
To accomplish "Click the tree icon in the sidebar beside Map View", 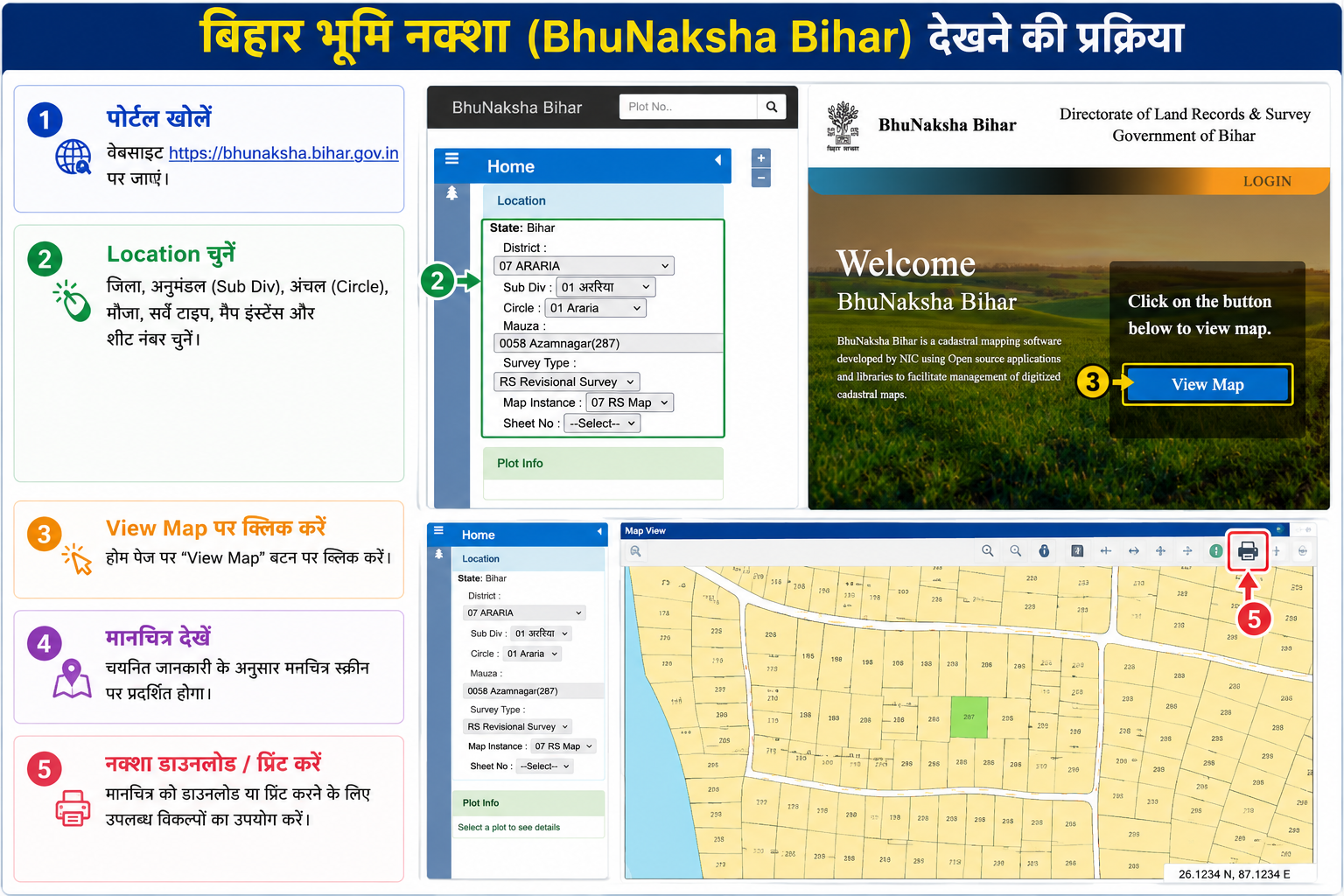I will (x=439, y=555).
